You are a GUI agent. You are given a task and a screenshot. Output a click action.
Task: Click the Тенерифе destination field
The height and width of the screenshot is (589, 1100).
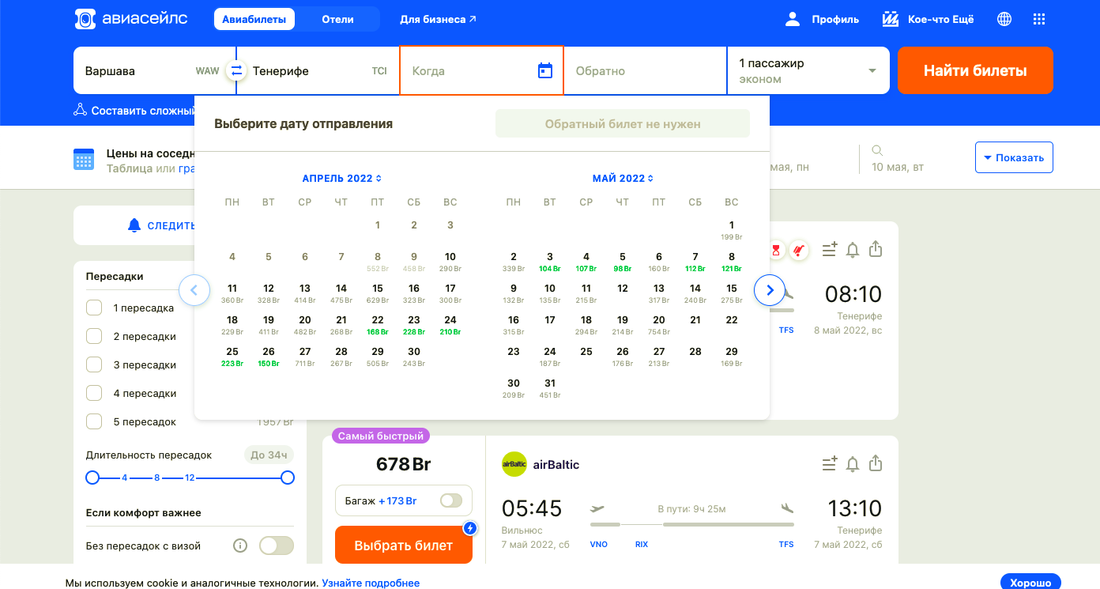pos(318,71)
